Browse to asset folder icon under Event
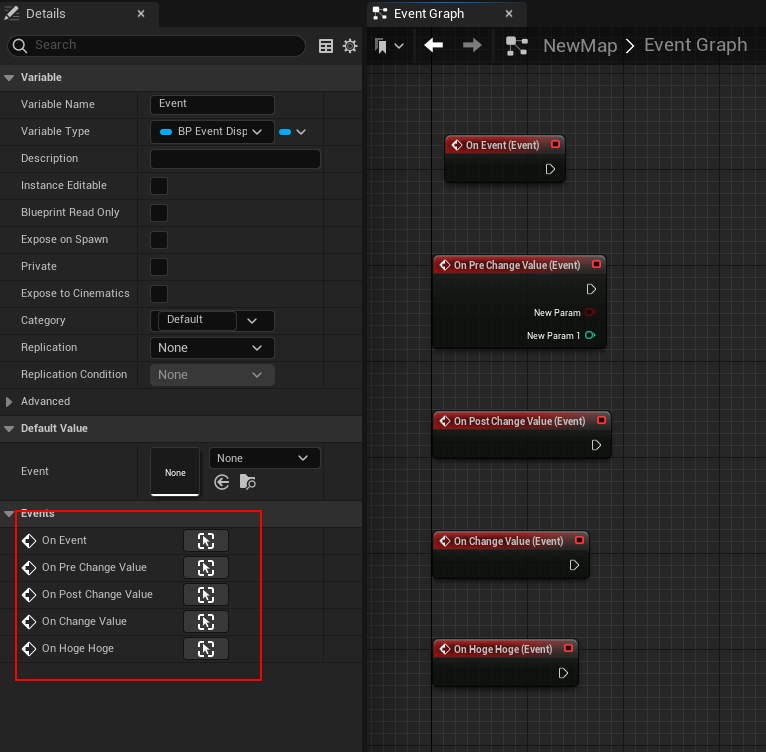 point(247,482)
